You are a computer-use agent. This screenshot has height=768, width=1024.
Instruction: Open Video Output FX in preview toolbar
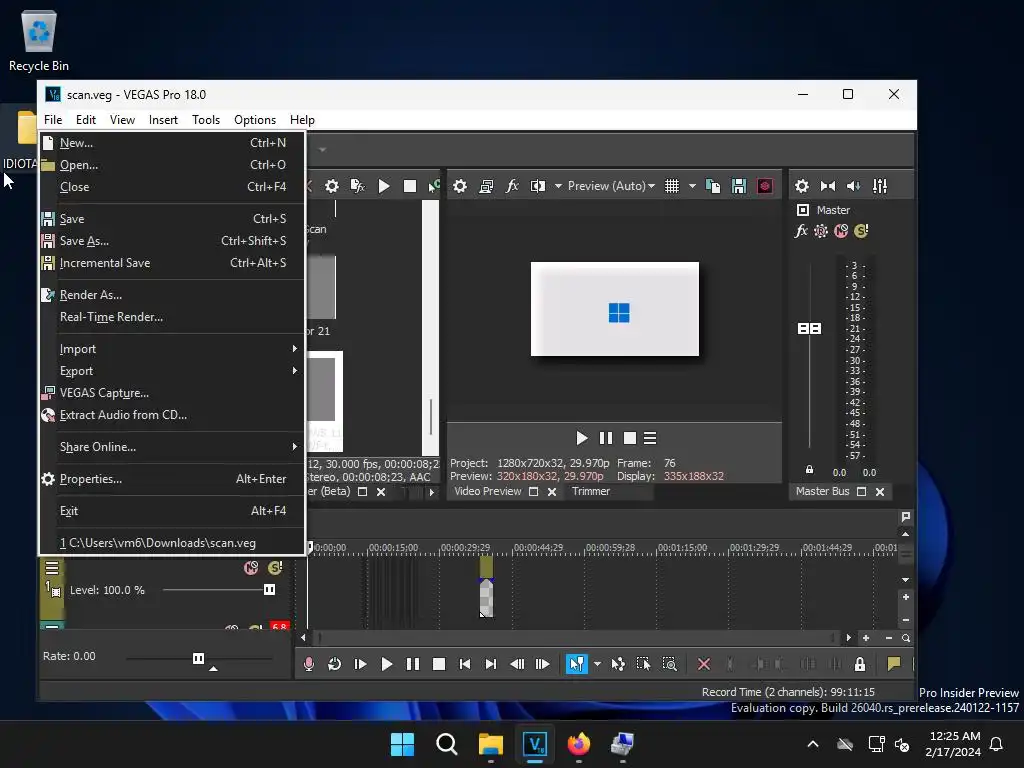(x=512, y=186)
